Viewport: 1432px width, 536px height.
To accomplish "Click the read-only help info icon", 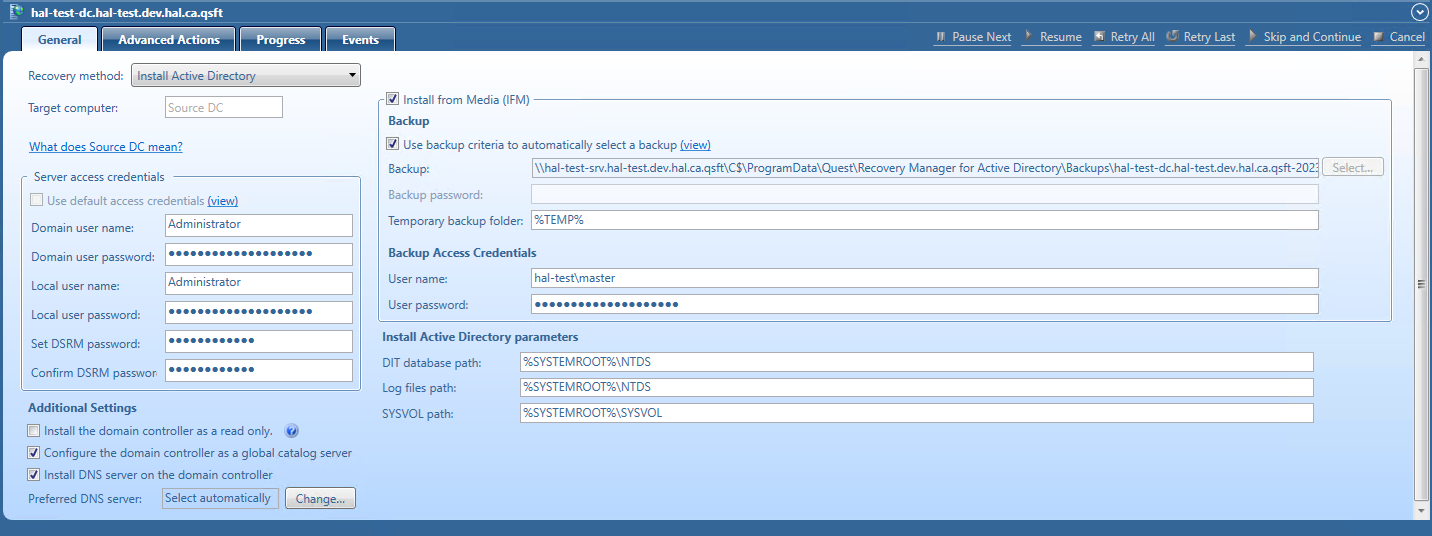I will pyautogui.click(x=292, y=431).
